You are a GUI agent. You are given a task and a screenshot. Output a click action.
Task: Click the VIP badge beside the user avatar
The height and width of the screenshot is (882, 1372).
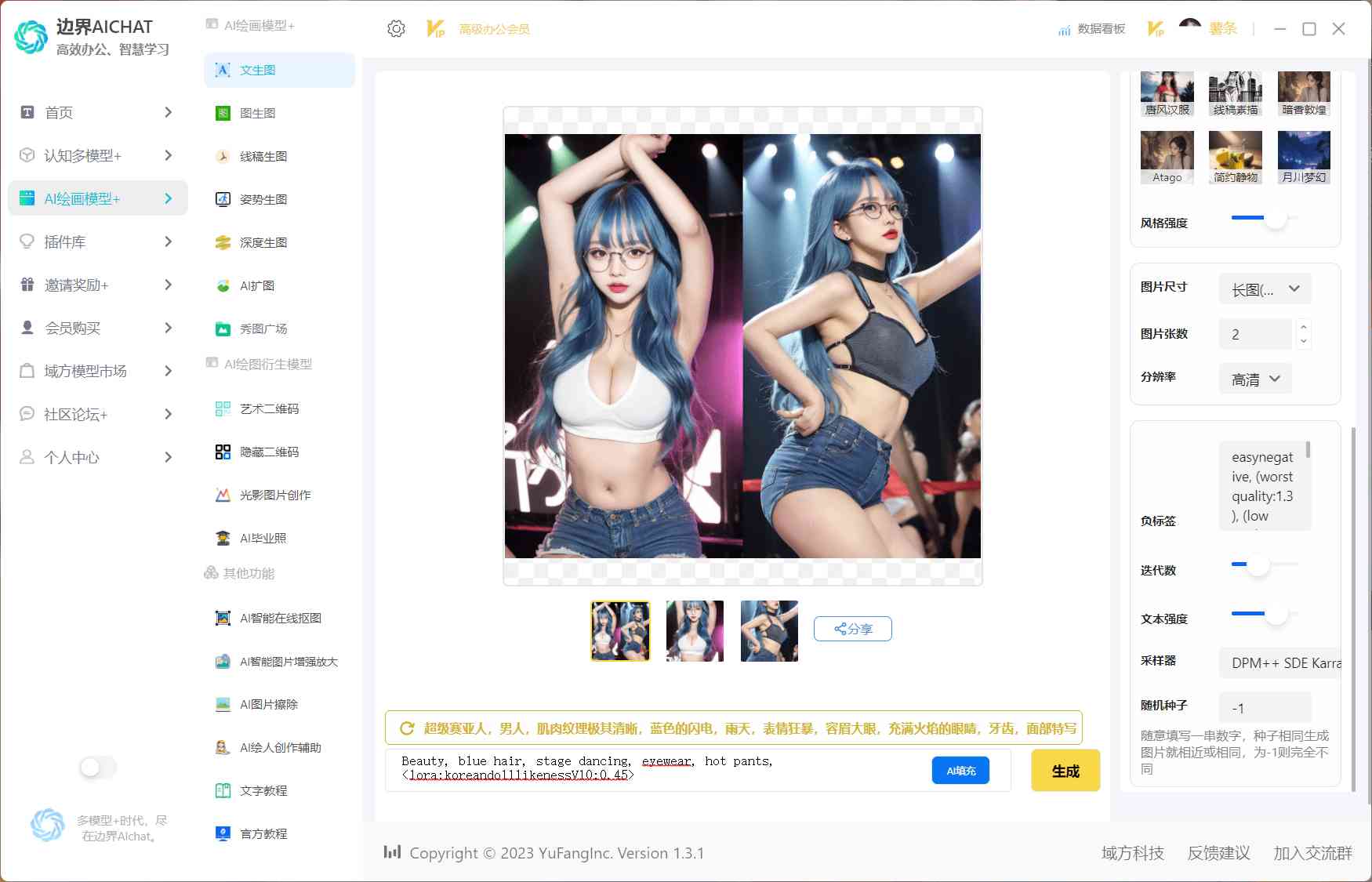coord(1156,29)
